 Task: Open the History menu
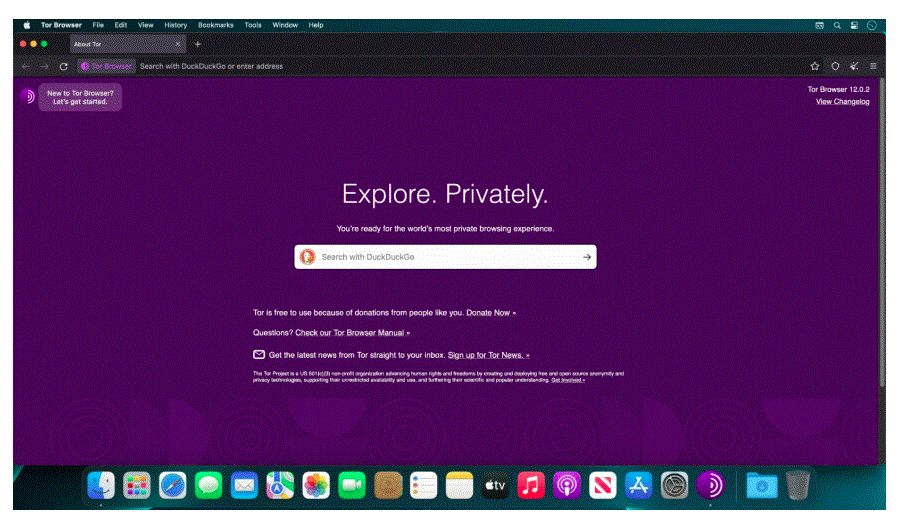point(175,25)
